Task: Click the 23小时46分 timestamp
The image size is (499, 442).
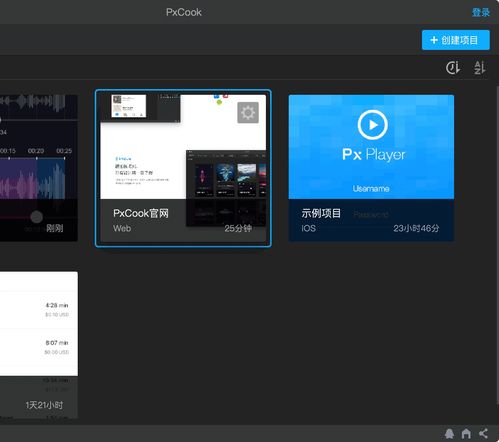Action: coord(416,228)
